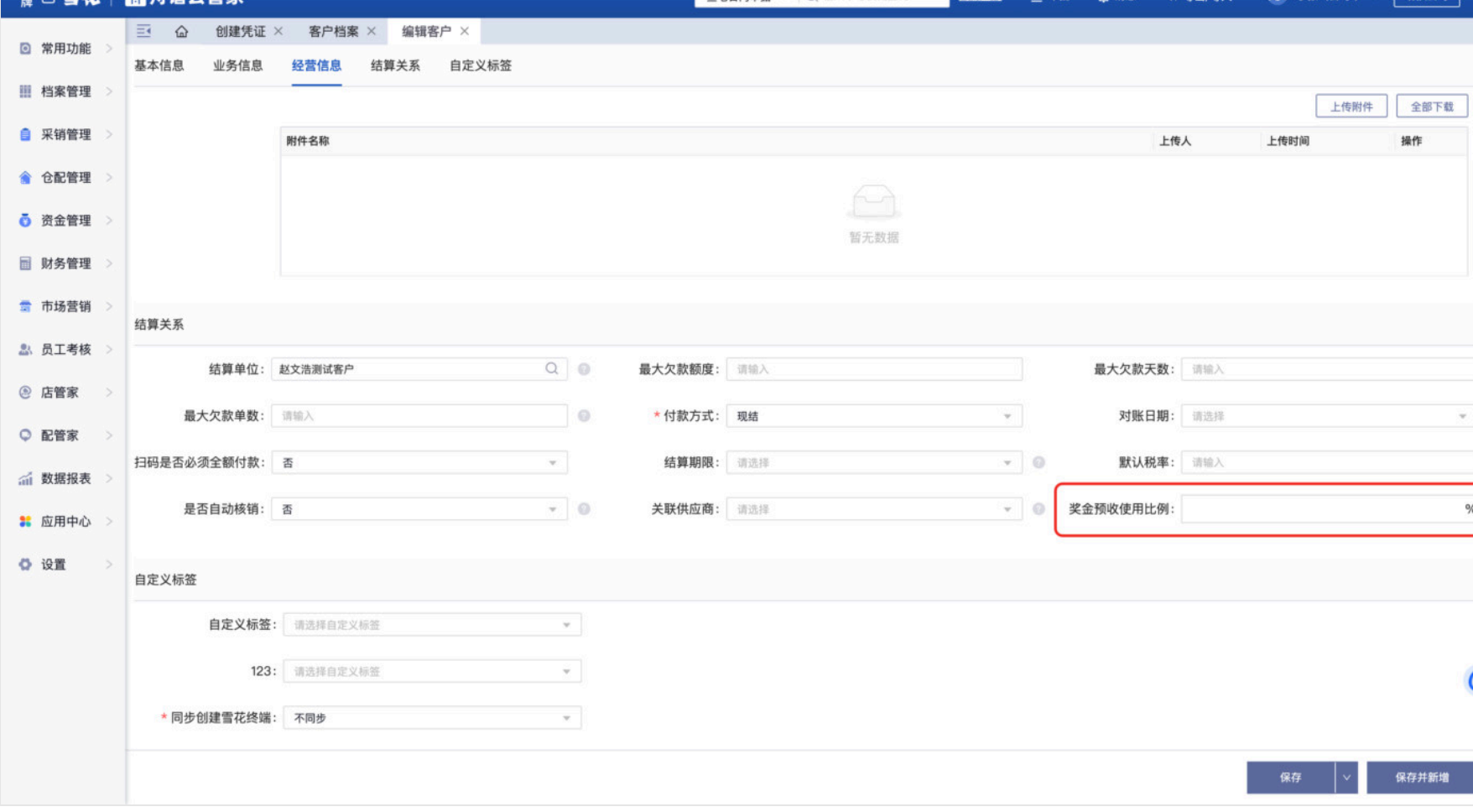Click the 最大欠款额度 input field
The image size is (1473, 812).
[873, 369]
